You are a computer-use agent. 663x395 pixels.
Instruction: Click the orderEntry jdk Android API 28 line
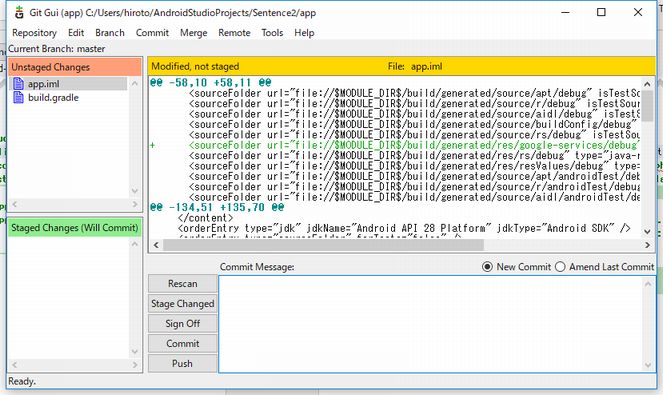pyautogui.click(x=404, y=228)
